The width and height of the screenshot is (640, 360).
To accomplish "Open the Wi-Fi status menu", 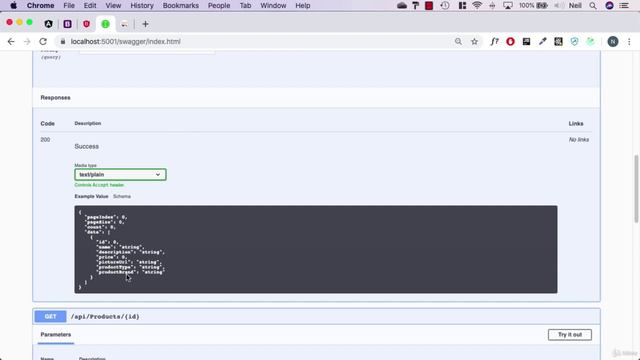I will pos(477,6).
